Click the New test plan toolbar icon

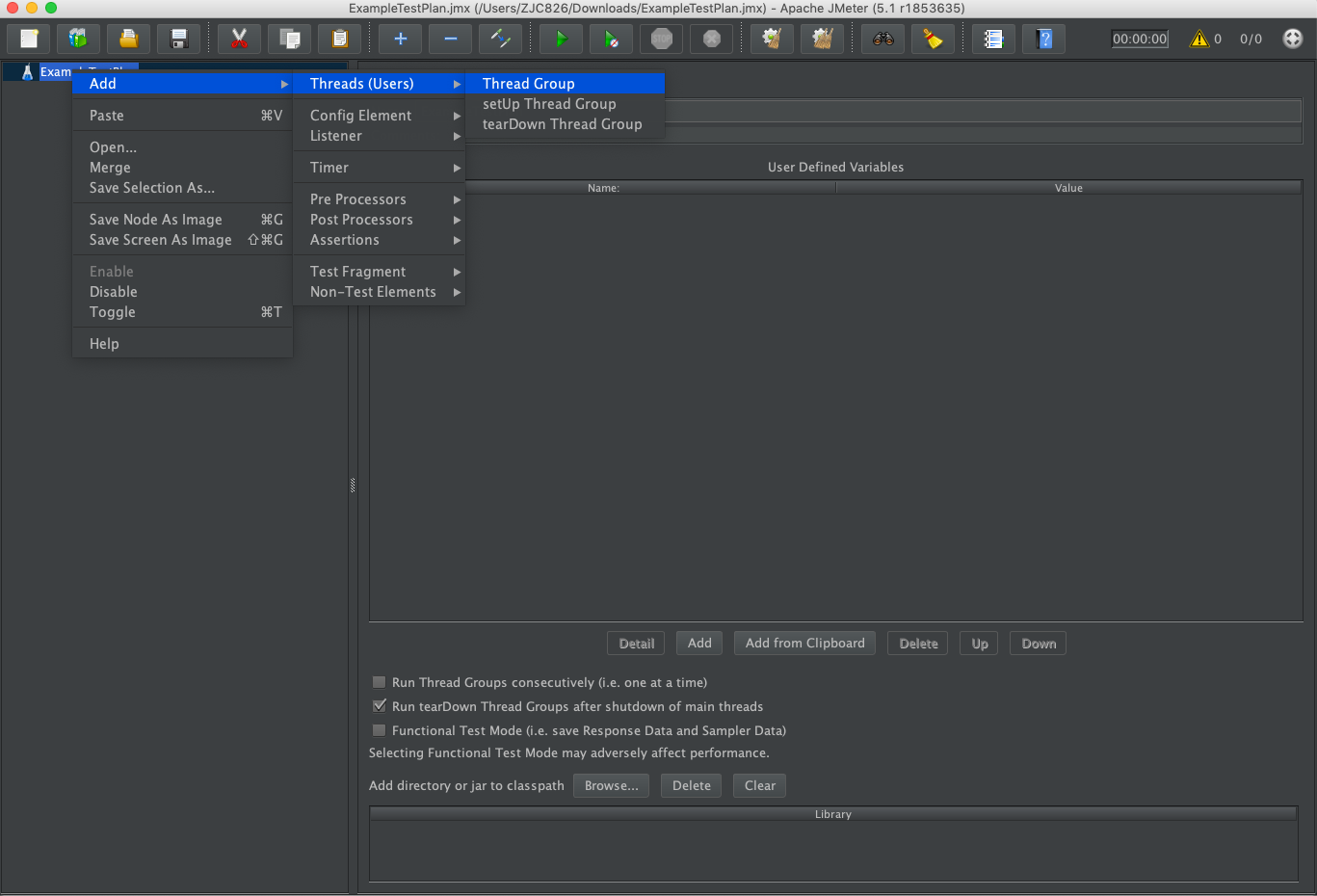(x=29, y=39)
